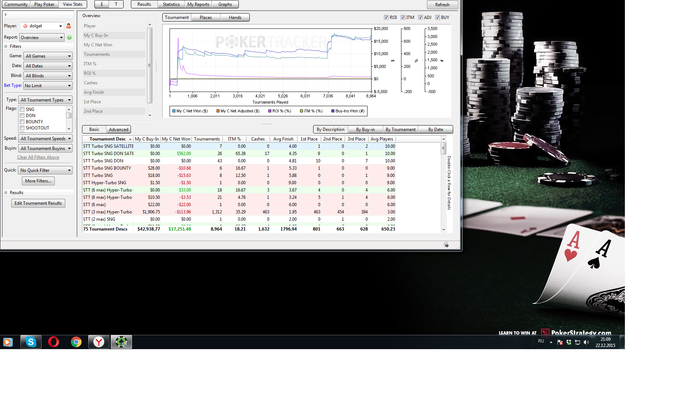Open Skype from the taskbar

coord(30,342)
